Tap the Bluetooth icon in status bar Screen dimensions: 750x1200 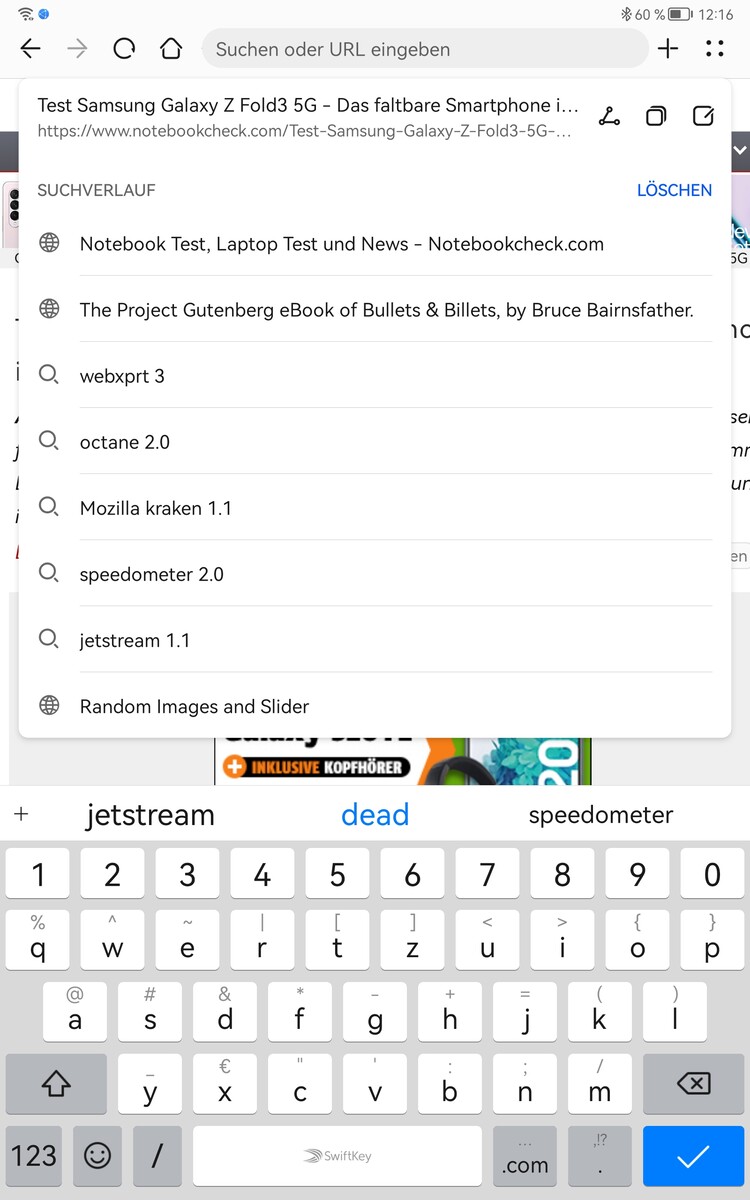626,14
